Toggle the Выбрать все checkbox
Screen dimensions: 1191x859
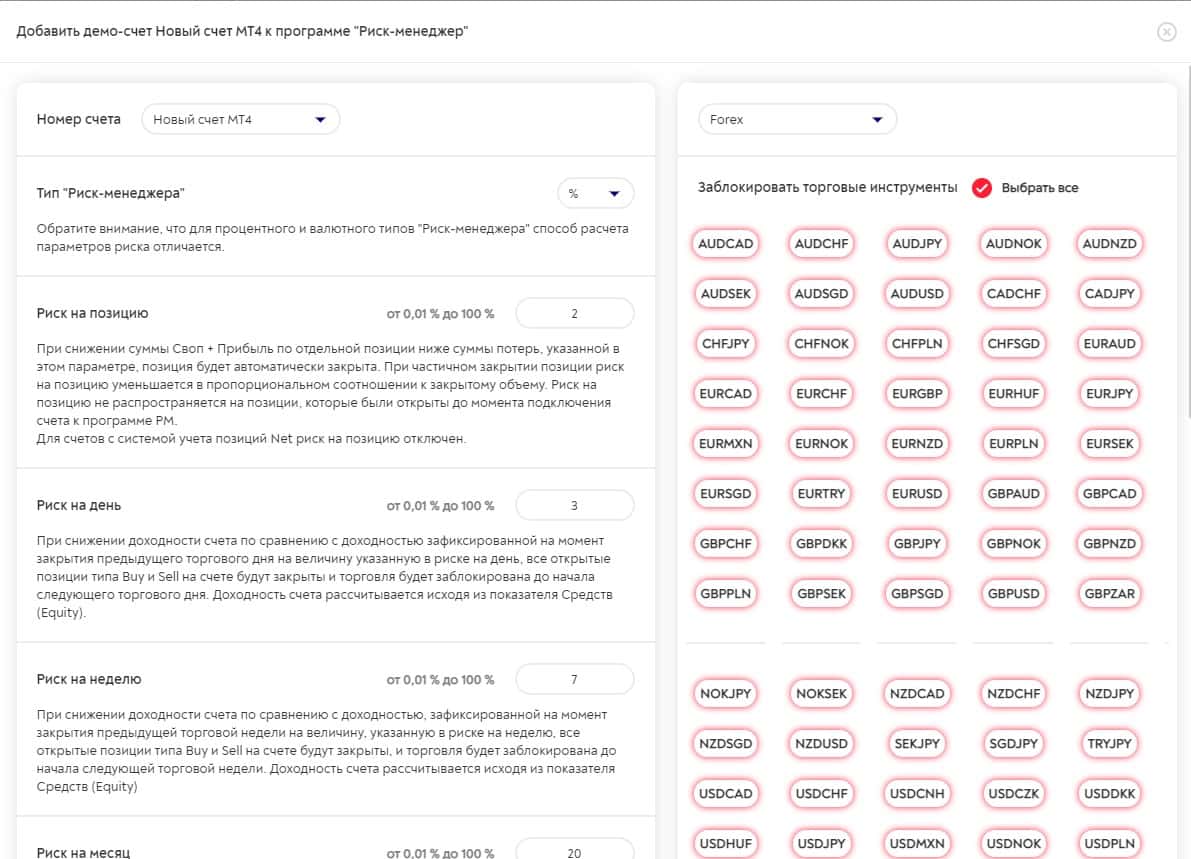981,188
